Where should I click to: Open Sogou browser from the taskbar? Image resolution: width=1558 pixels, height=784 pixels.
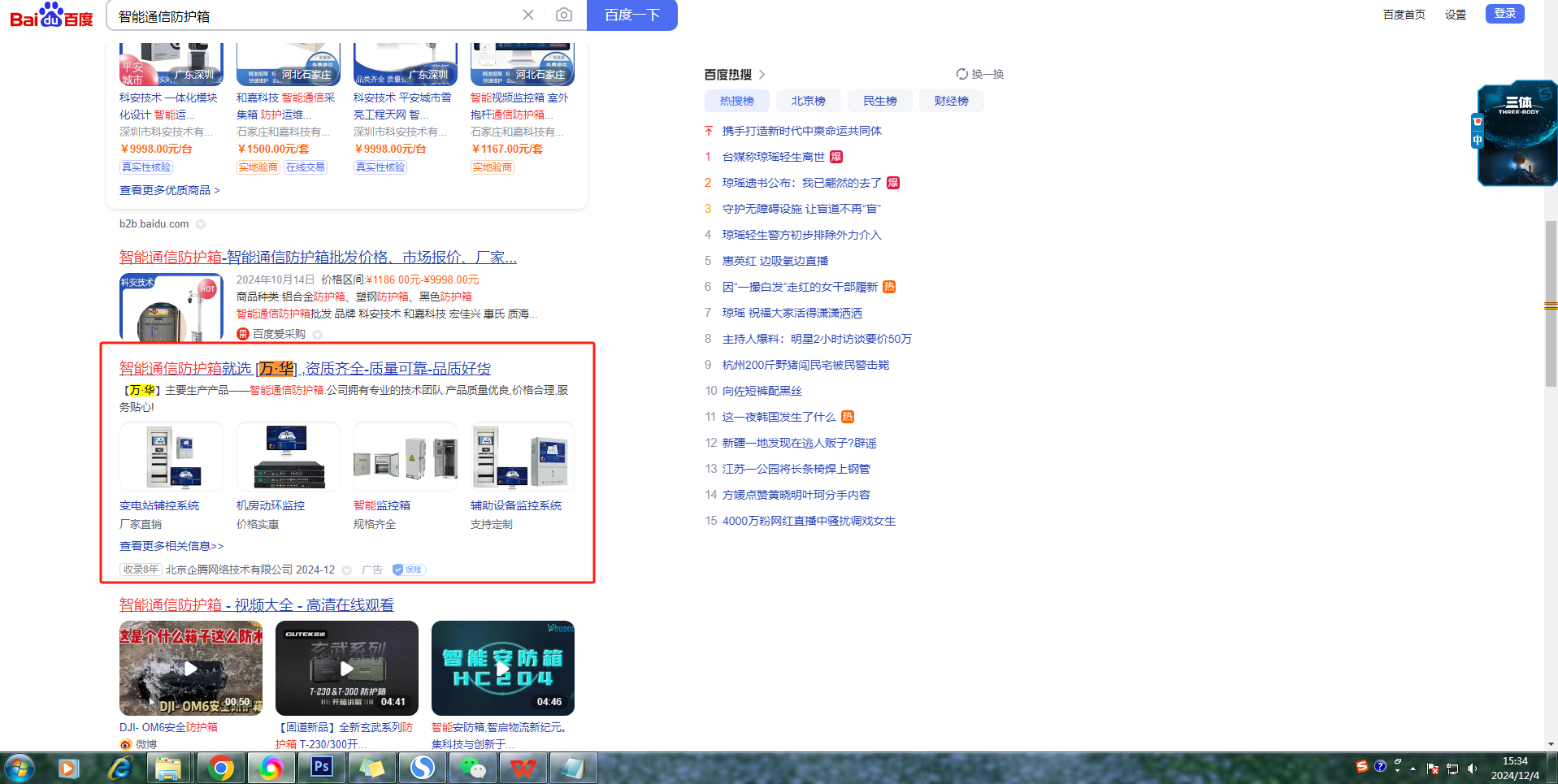(x=422, y=768)
